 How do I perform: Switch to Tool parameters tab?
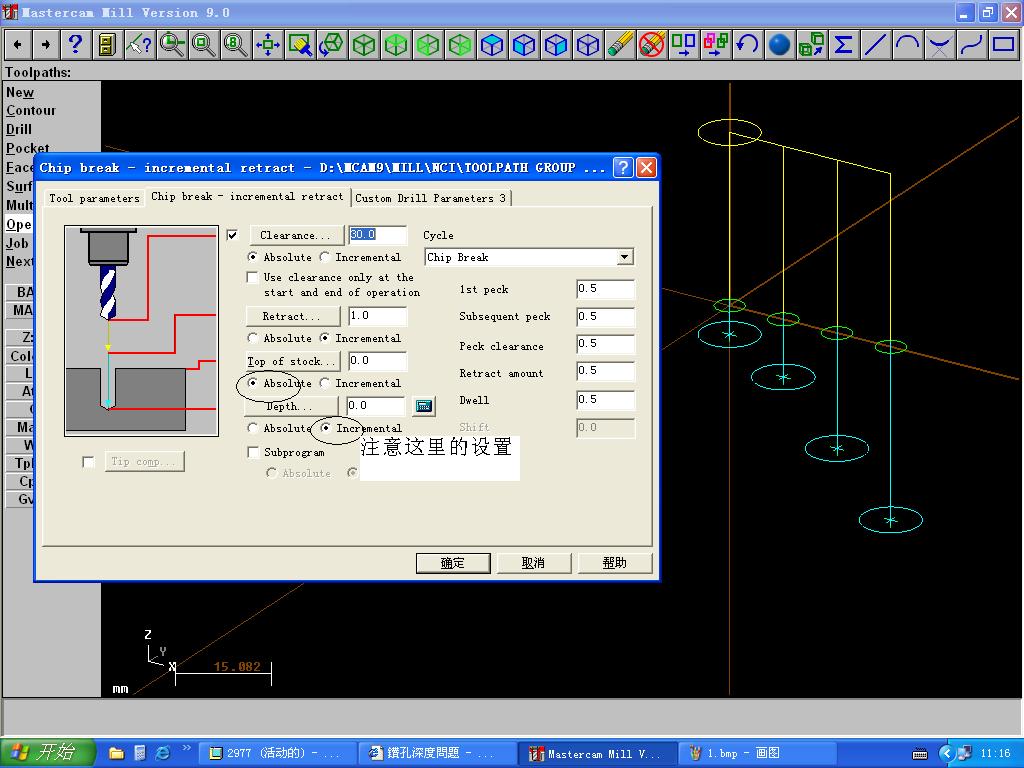coord(95,199)
